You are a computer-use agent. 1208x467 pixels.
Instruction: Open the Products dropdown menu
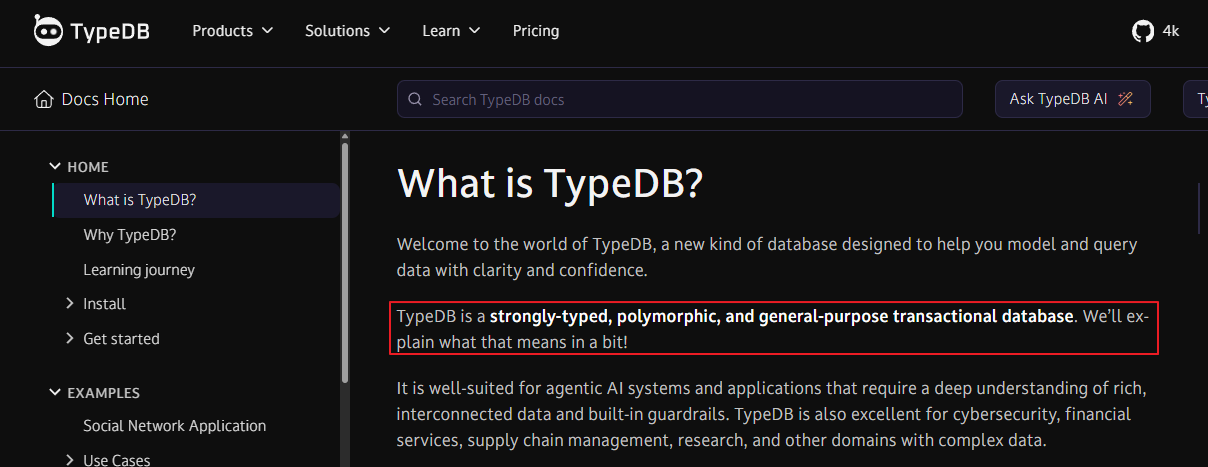[233, 31]
